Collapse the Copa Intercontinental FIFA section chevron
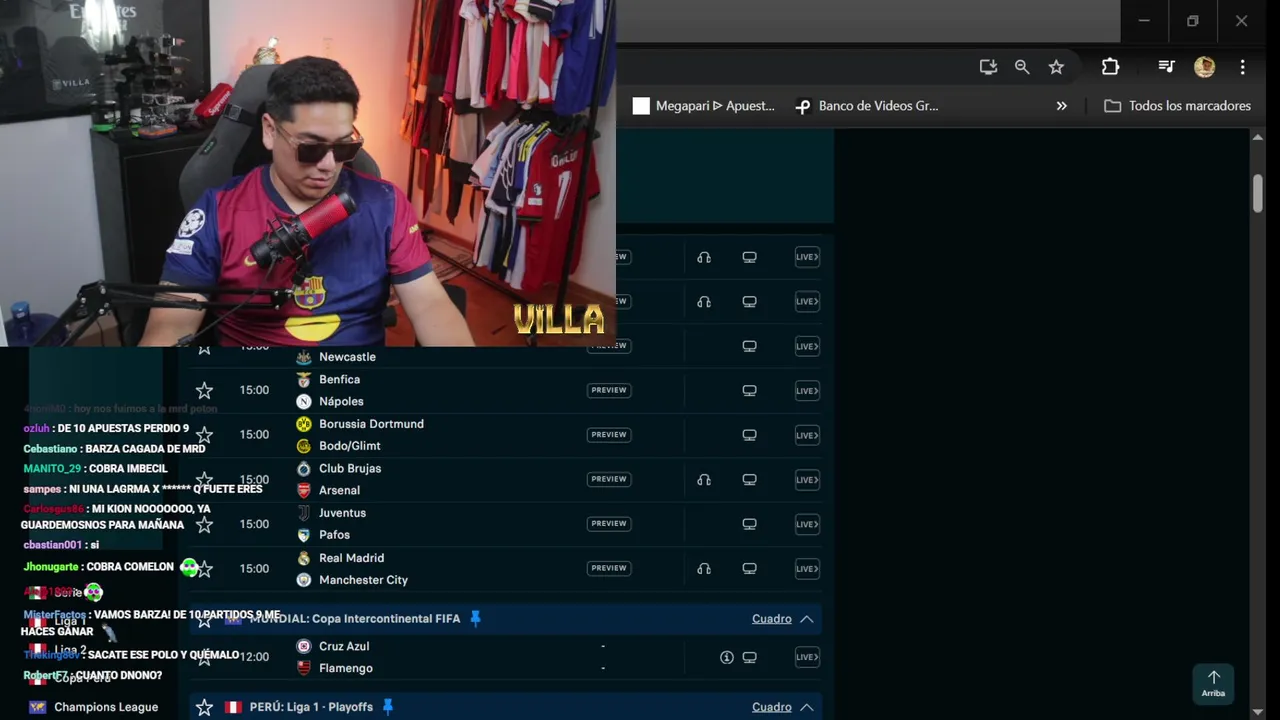 [806, 619]
